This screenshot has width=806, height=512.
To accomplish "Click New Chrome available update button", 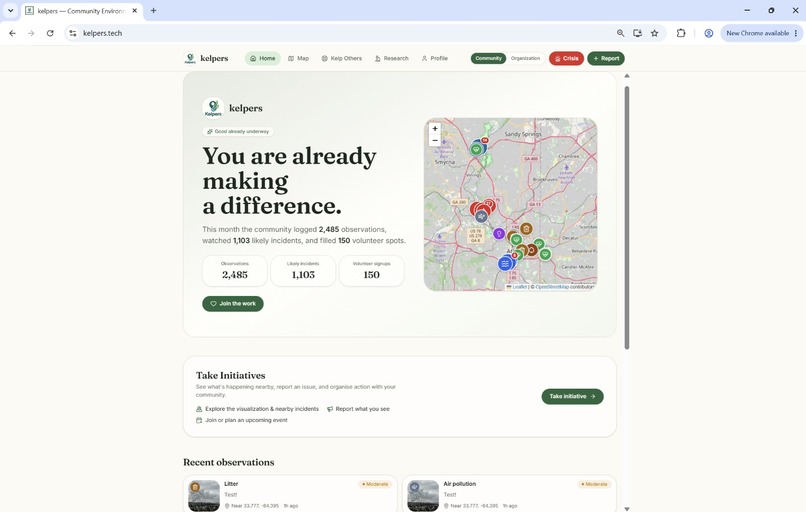I will pos(761,33).
